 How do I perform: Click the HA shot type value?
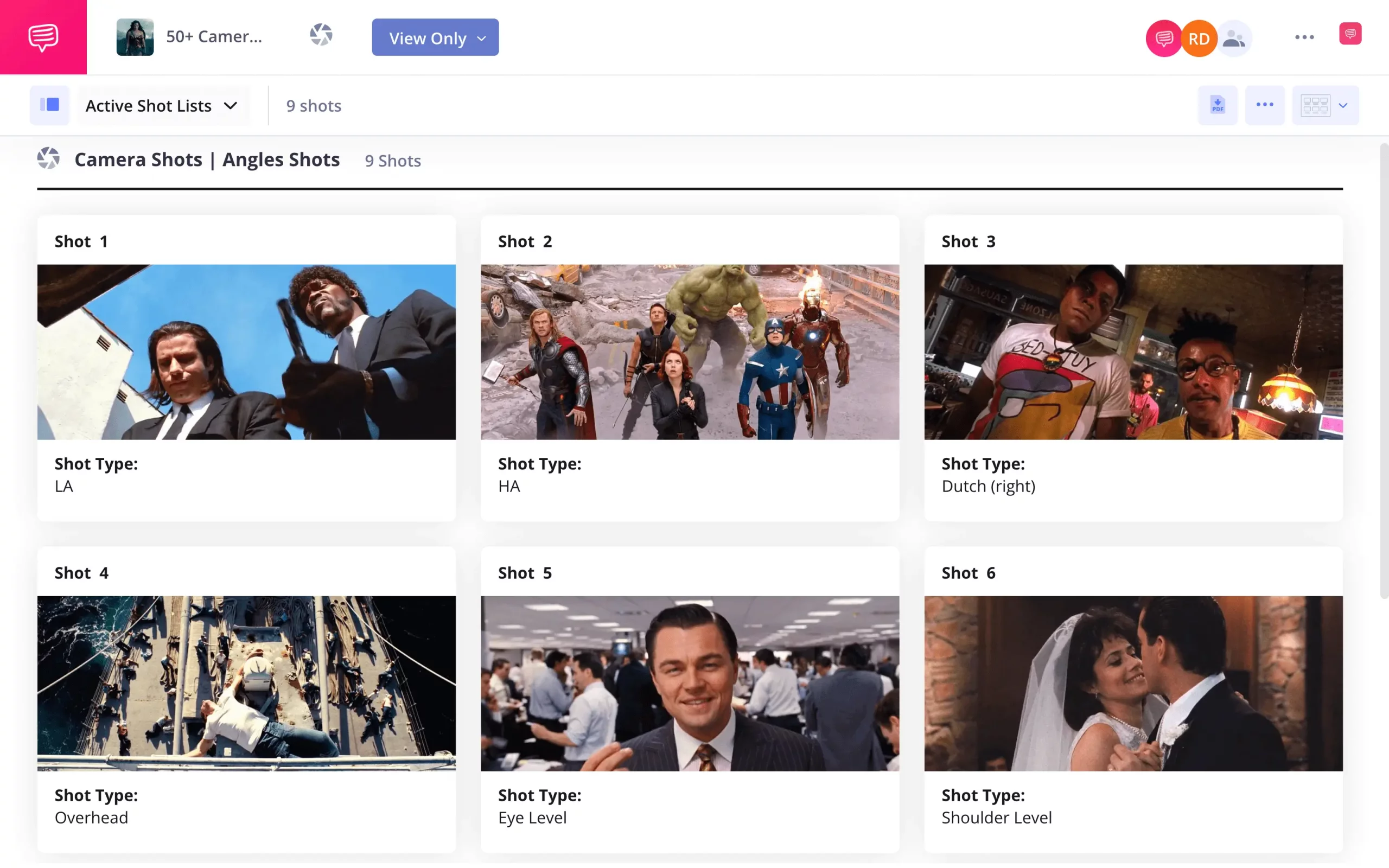tap(509, 486)
